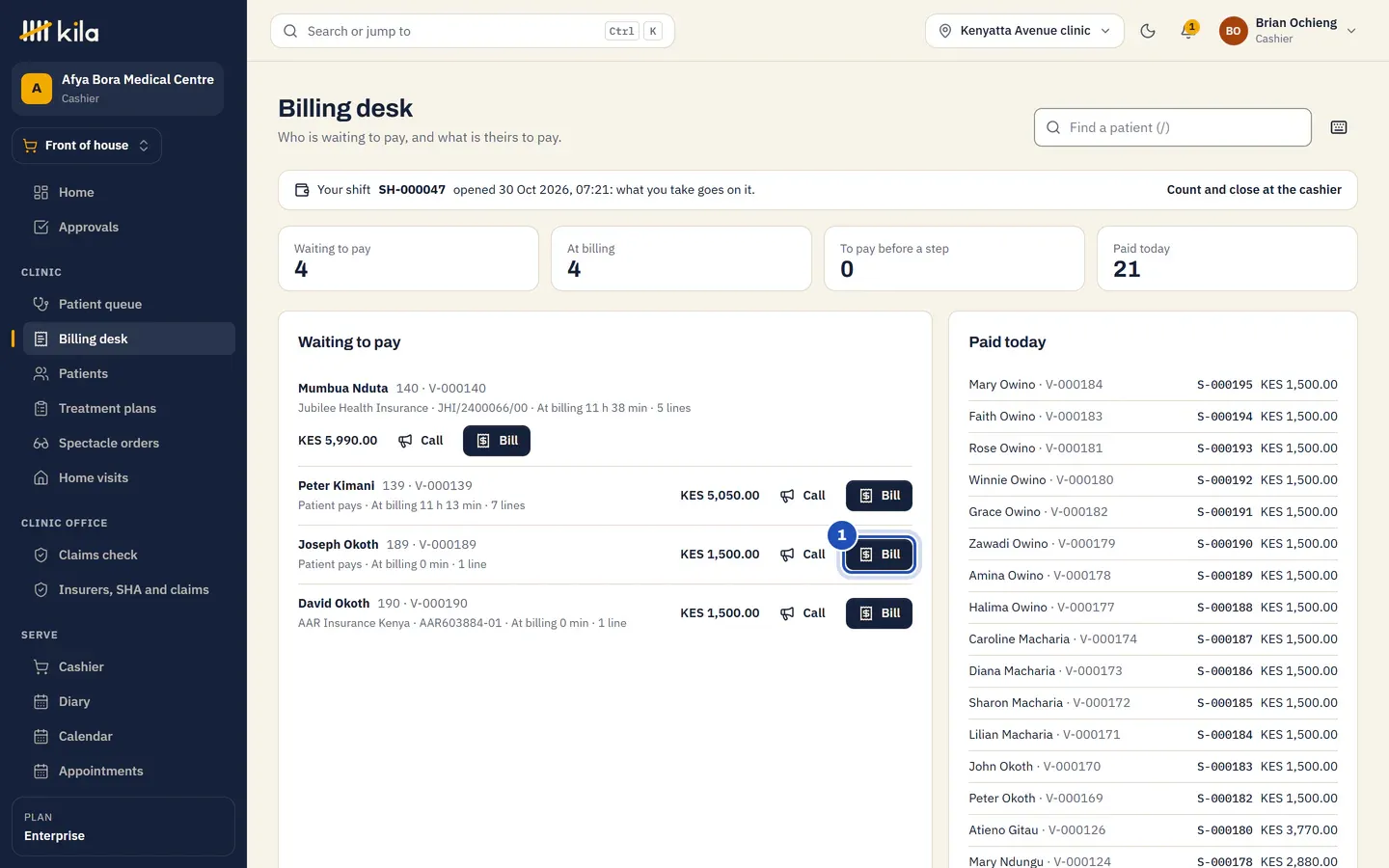This screenshot has width=1389, height=868.
Task: Open Atieno Gitau's paid row
Action: point(1153,830)
